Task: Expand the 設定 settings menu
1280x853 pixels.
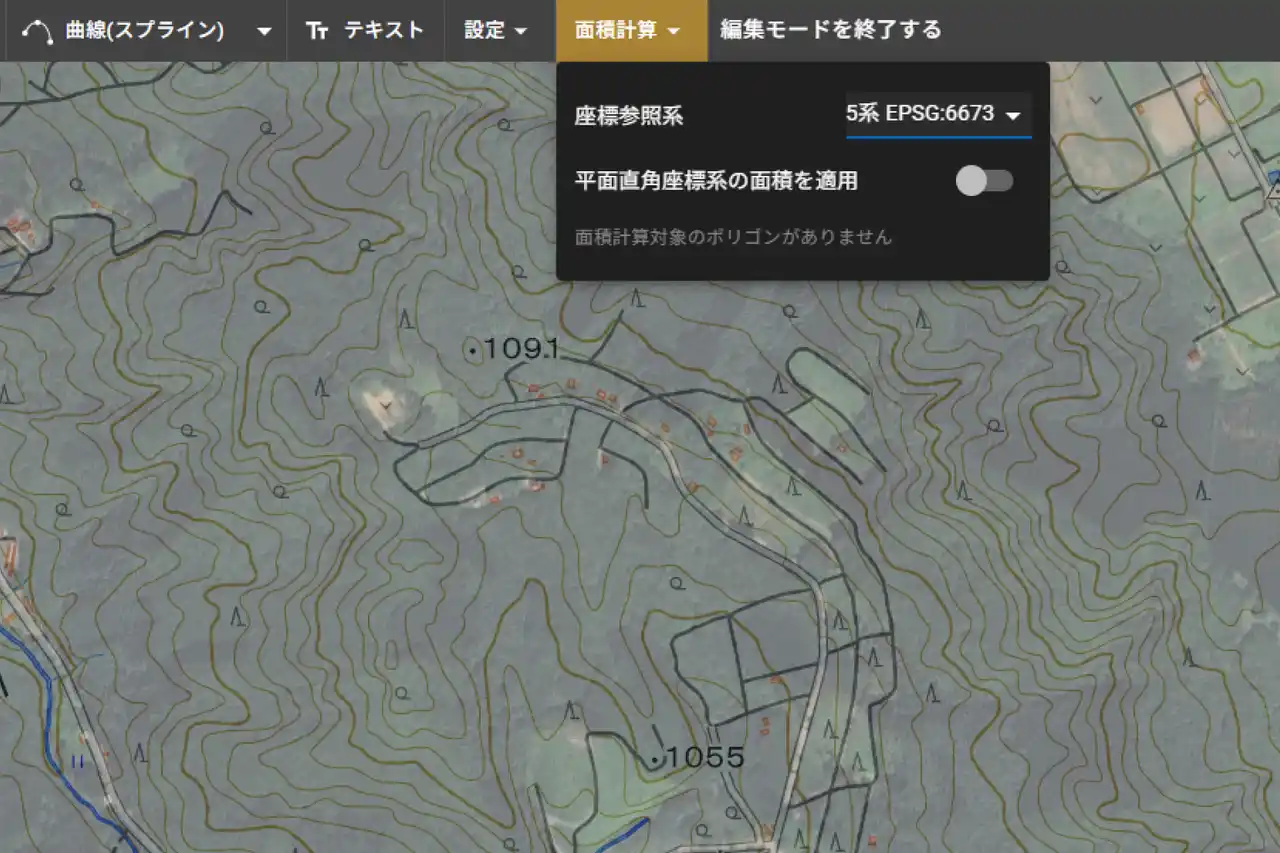Action: [x=495, y=30]
